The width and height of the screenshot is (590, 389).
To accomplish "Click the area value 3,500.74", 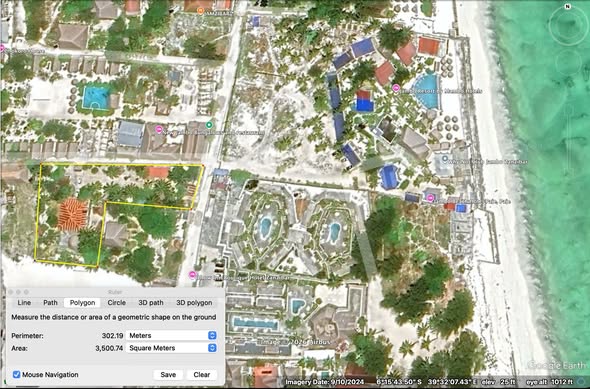I will click(109, 348).
